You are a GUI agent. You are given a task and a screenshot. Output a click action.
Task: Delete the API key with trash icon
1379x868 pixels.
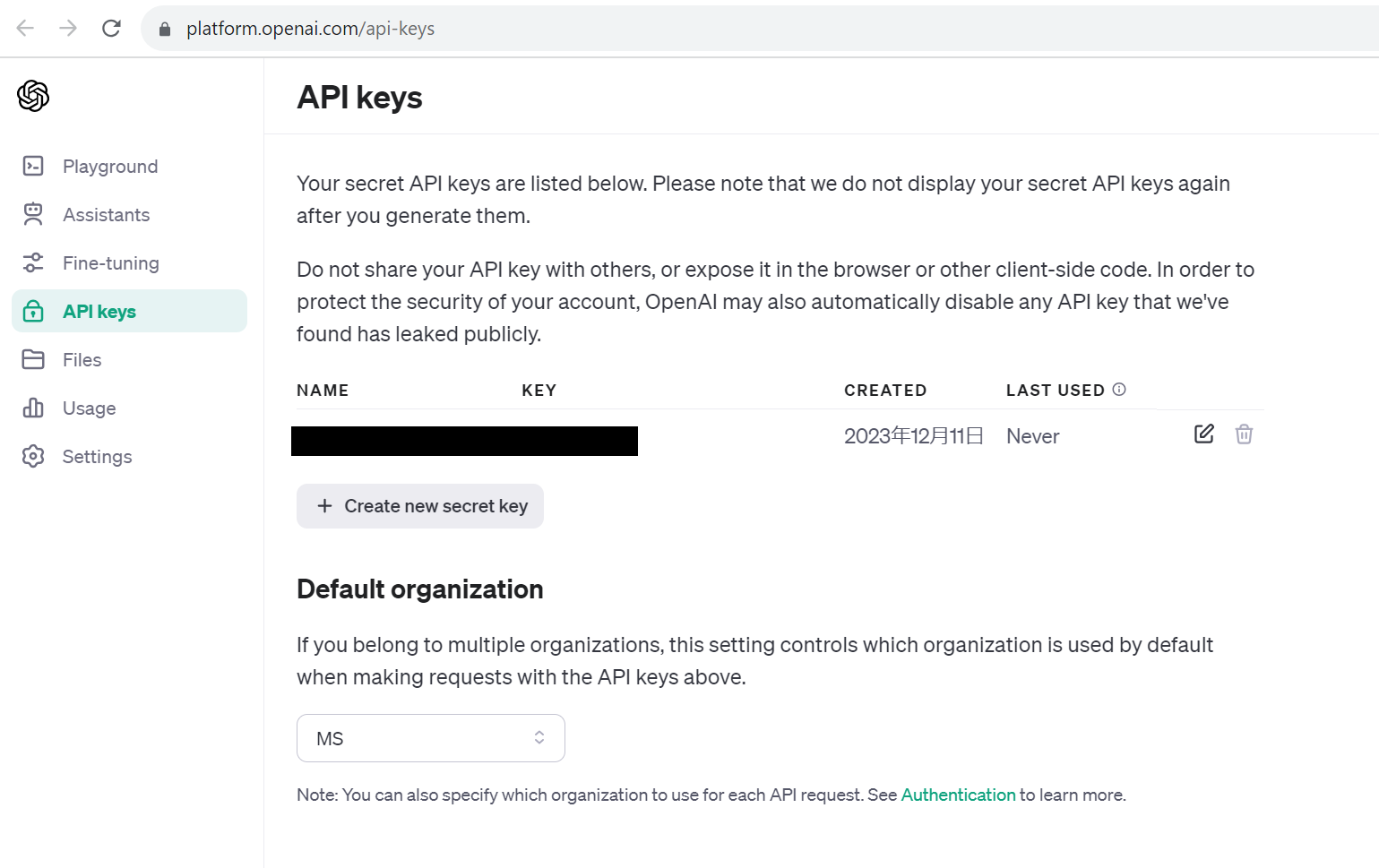pos(1244,434)
